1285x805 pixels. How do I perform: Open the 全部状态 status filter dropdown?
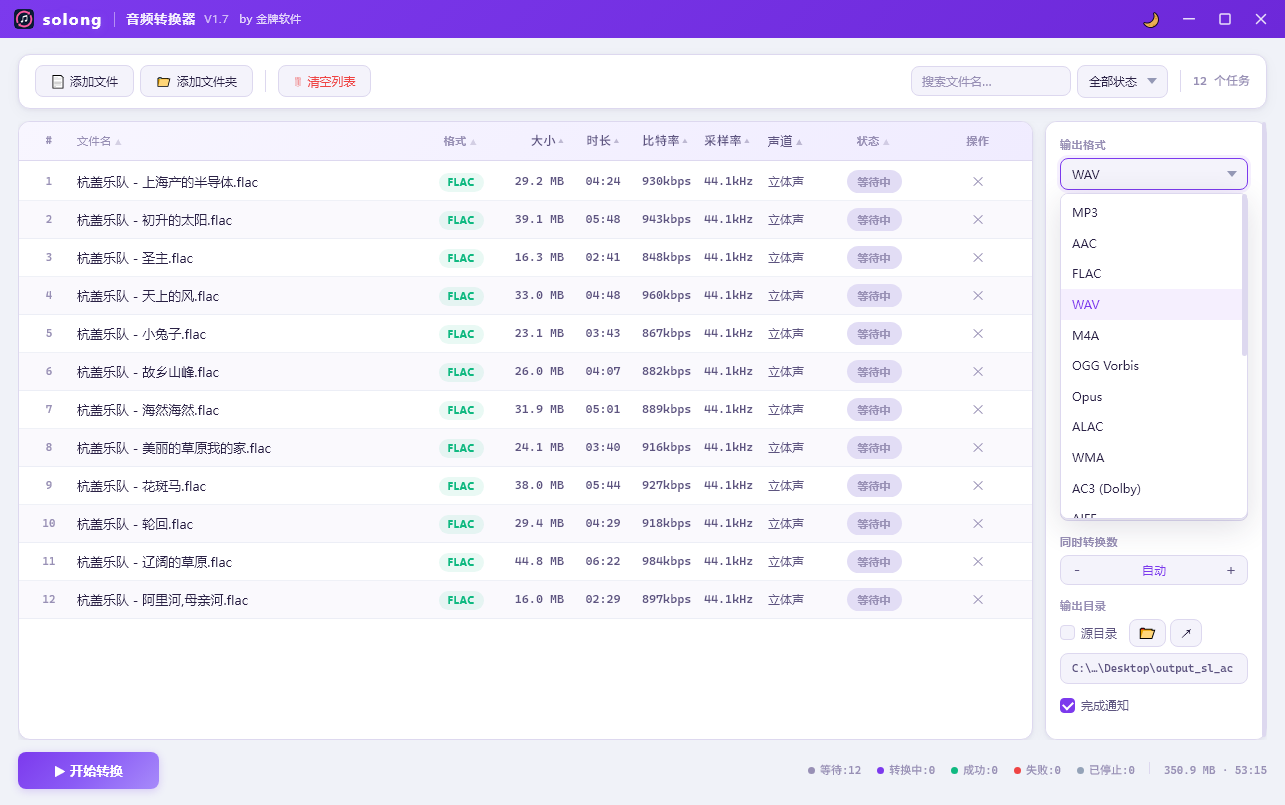[x=1121, y=81]
